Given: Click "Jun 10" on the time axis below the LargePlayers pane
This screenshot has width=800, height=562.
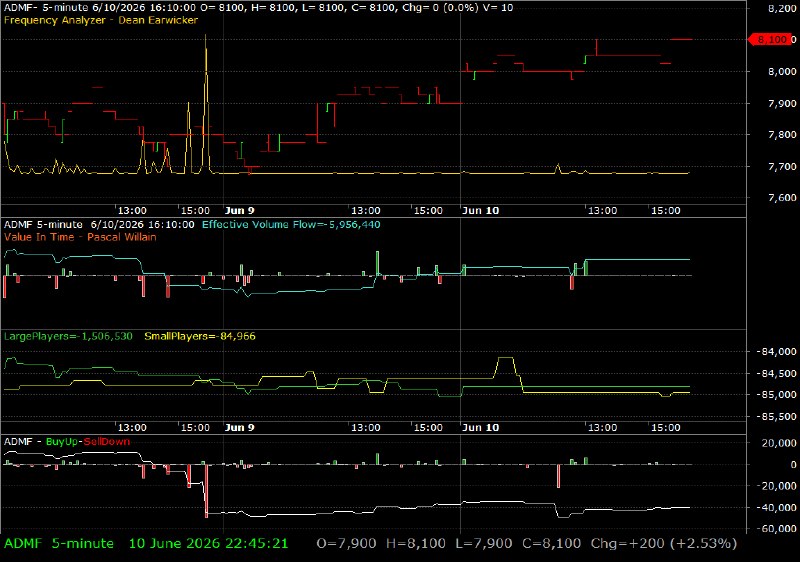Looking at the screenshot, I should pyautogui.click(x=480, y=427).
